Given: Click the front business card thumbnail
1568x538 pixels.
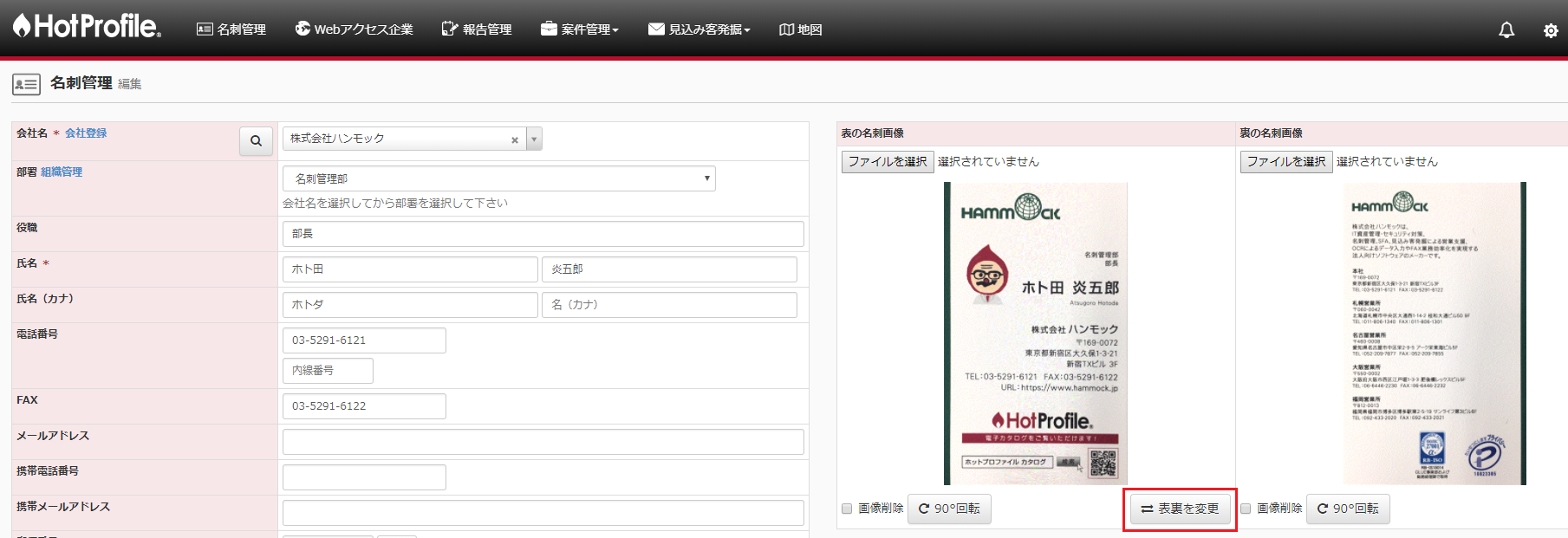Looking at the screenshot, I should tap(1036, 334).
